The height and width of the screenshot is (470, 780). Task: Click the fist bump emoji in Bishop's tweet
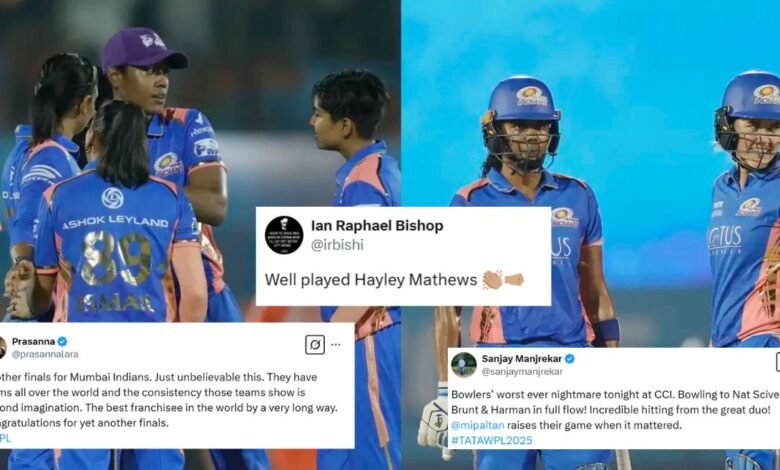pos(514,280)
